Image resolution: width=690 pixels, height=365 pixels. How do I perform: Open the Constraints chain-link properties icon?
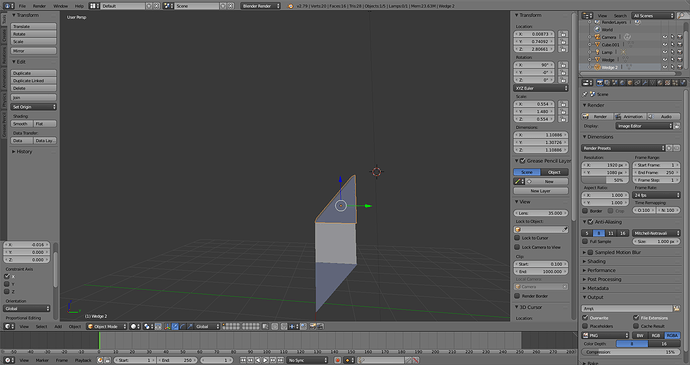click(x=637, y=83)
